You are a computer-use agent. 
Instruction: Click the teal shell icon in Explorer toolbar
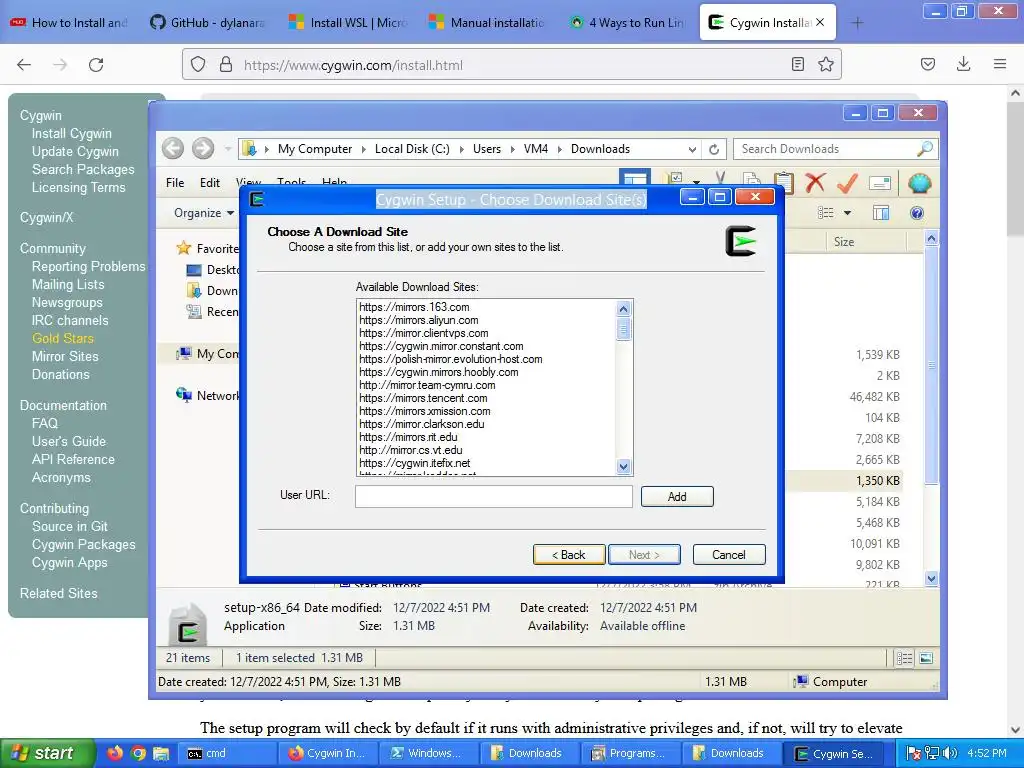[919, 183]
